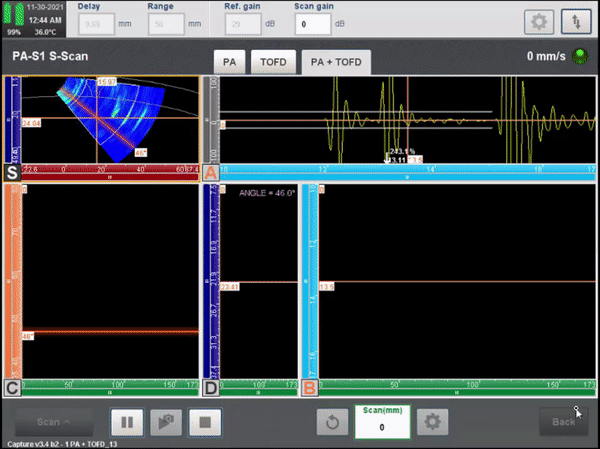Select the B view label icon
Viewport: 600px width, 449px height.
coord(310,388)
